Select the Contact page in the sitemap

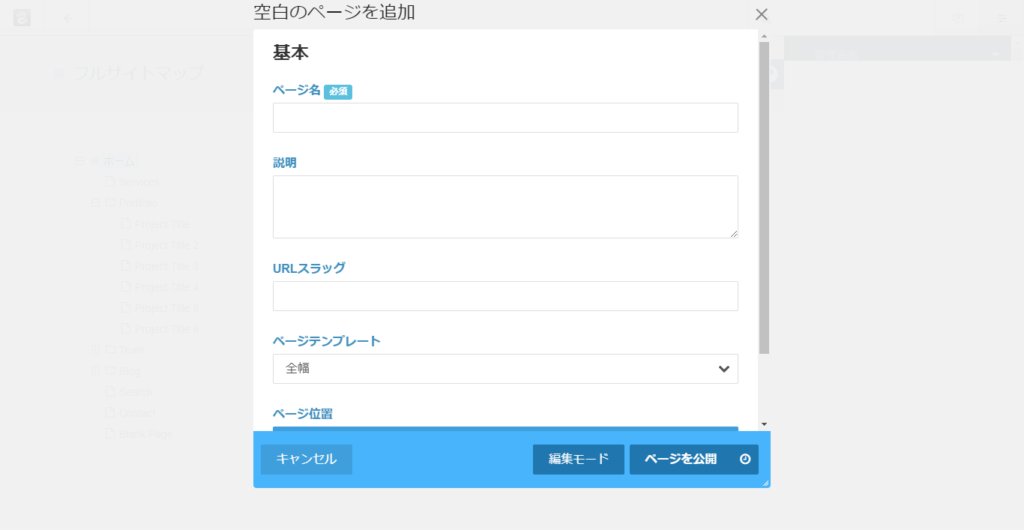click(138, 413)
